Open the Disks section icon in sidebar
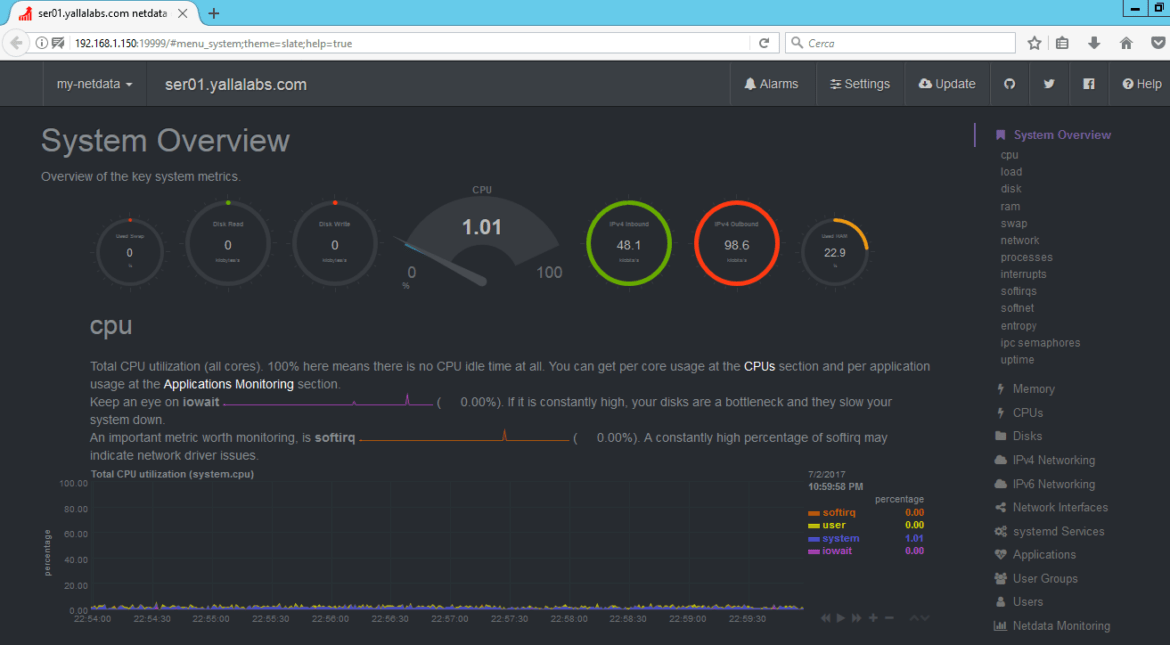 (x=1000, y=436)
